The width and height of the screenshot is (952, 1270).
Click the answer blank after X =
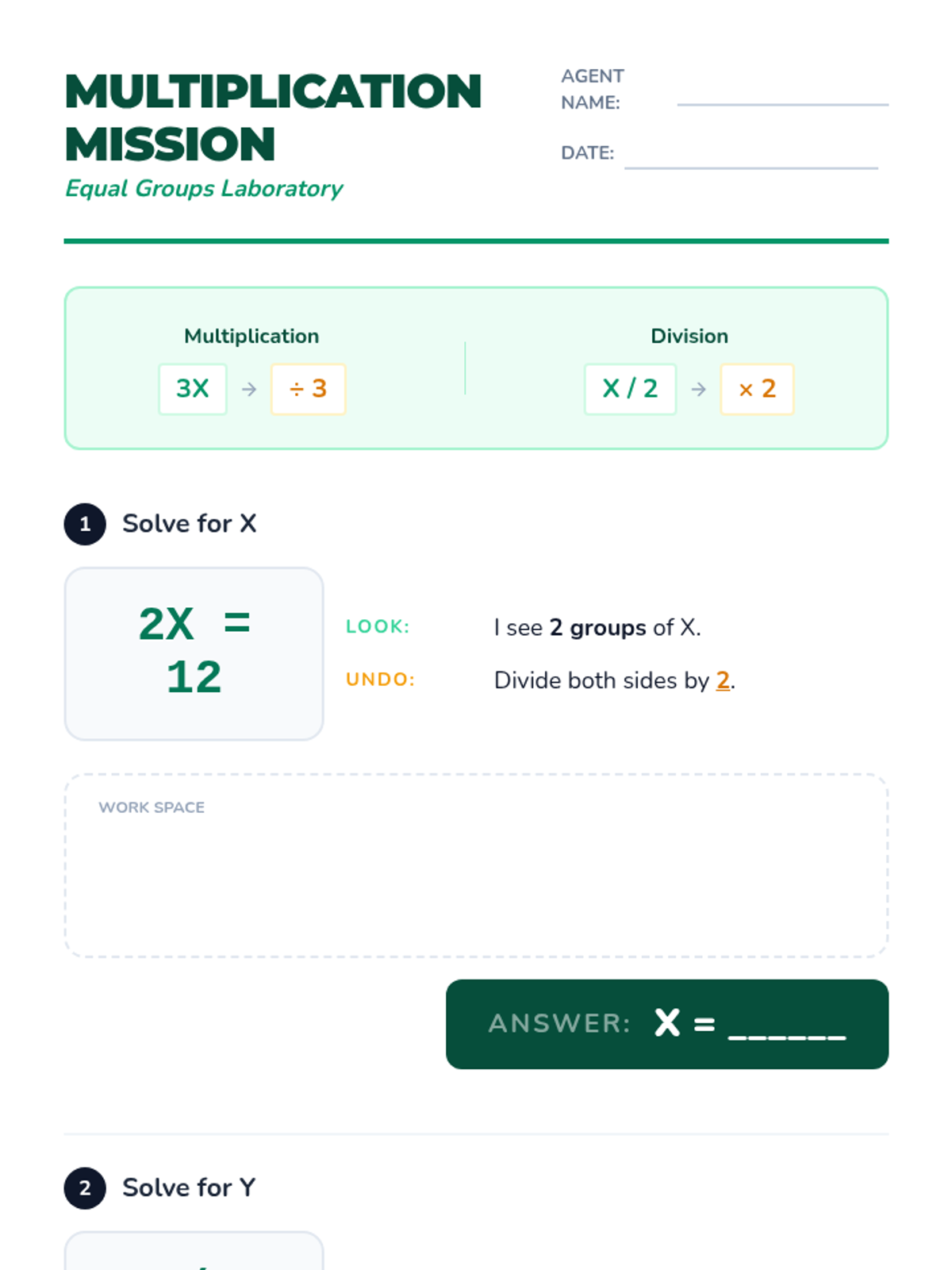787,1026
